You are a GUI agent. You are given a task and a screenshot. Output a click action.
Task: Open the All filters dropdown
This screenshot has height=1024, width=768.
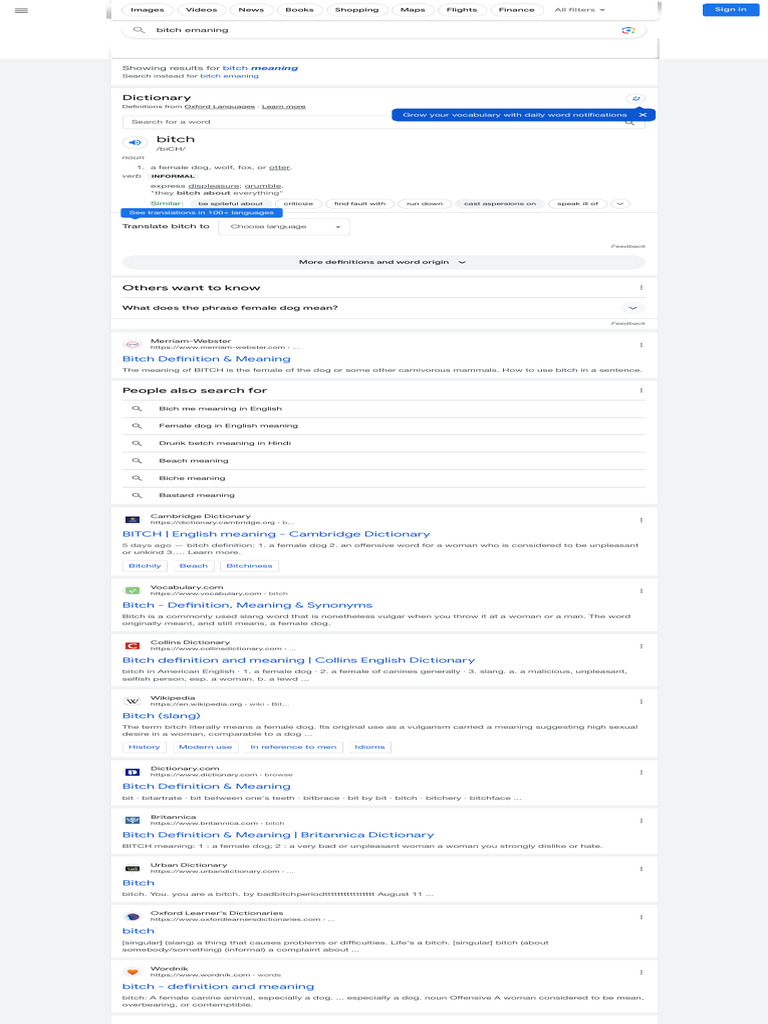579,10
